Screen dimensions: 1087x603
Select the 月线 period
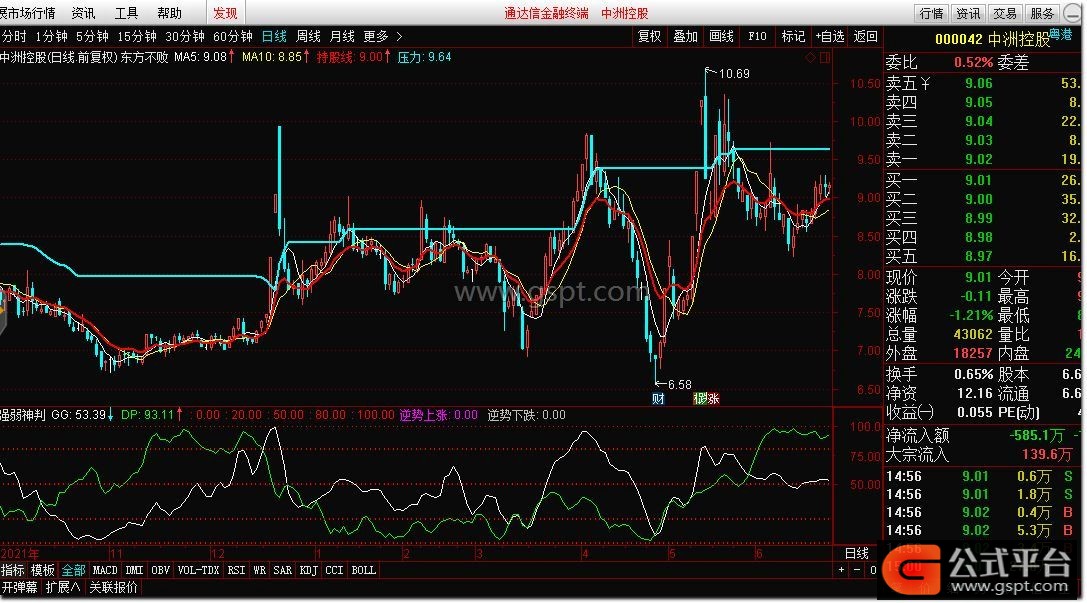(x=342, y=36)
